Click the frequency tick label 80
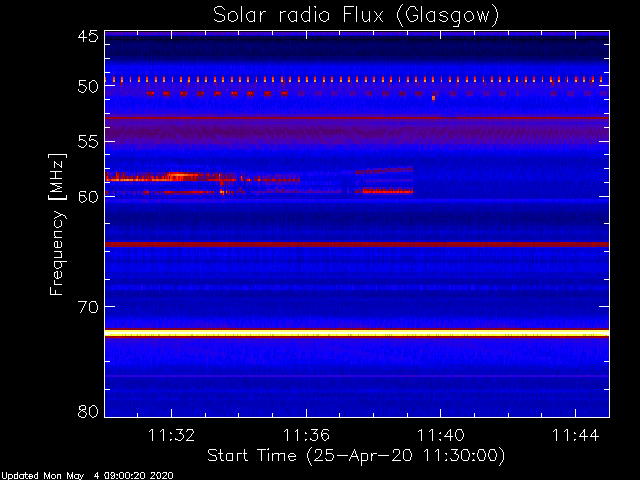The width and height of the screenshot is (640, 480). [x=88, y=411]
